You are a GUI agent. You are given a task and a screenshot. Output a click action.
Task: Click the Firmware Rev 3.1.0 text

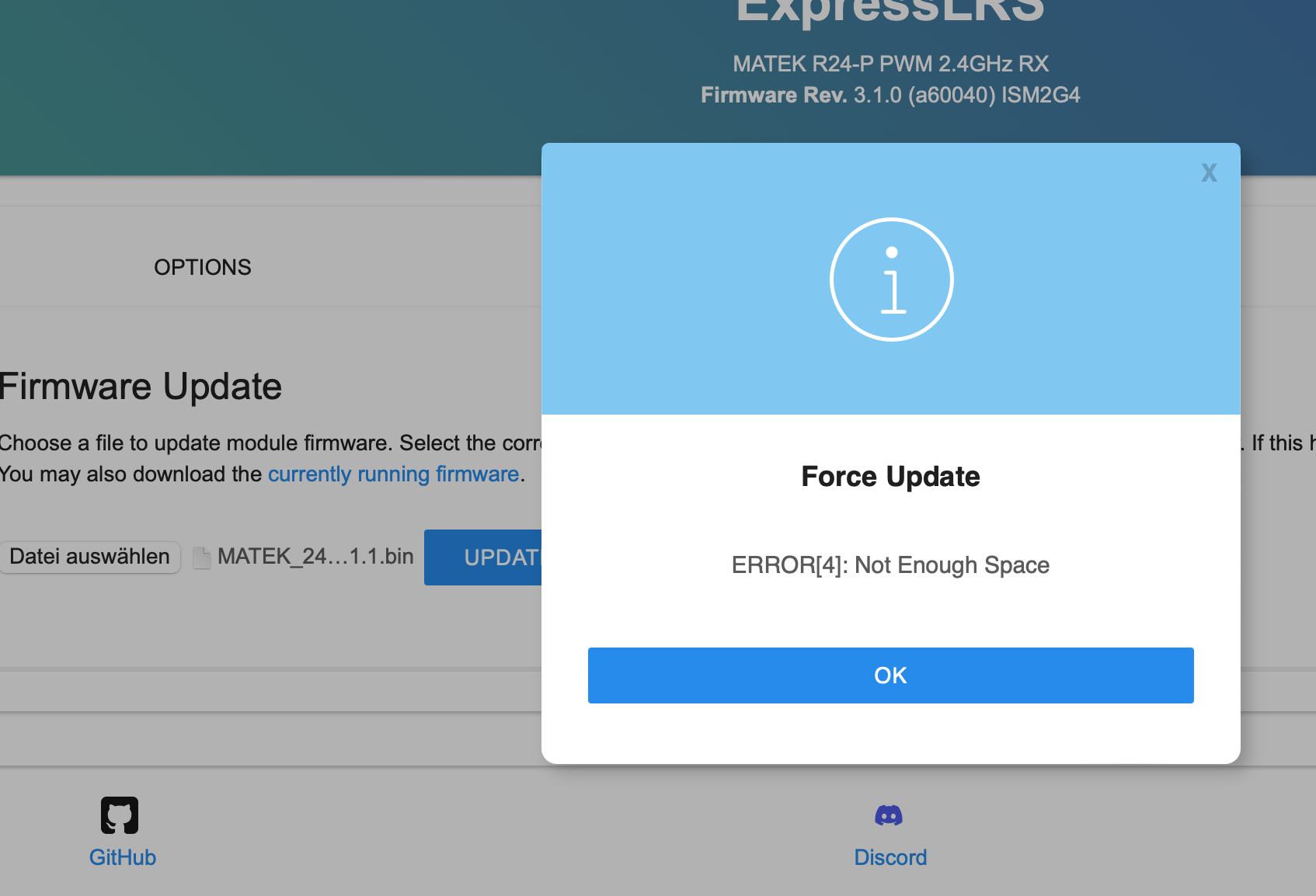(890, 95)
